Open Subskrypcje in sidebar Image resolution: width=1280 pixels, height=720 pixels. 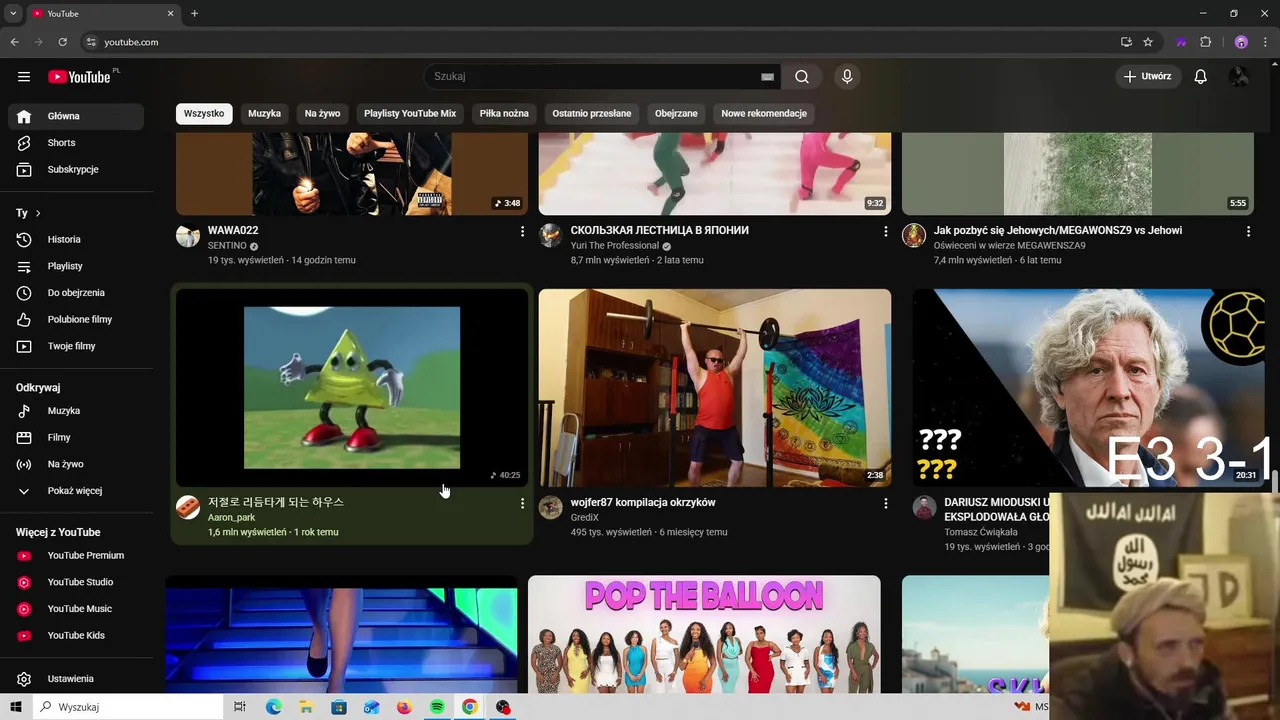pos(76,170)
